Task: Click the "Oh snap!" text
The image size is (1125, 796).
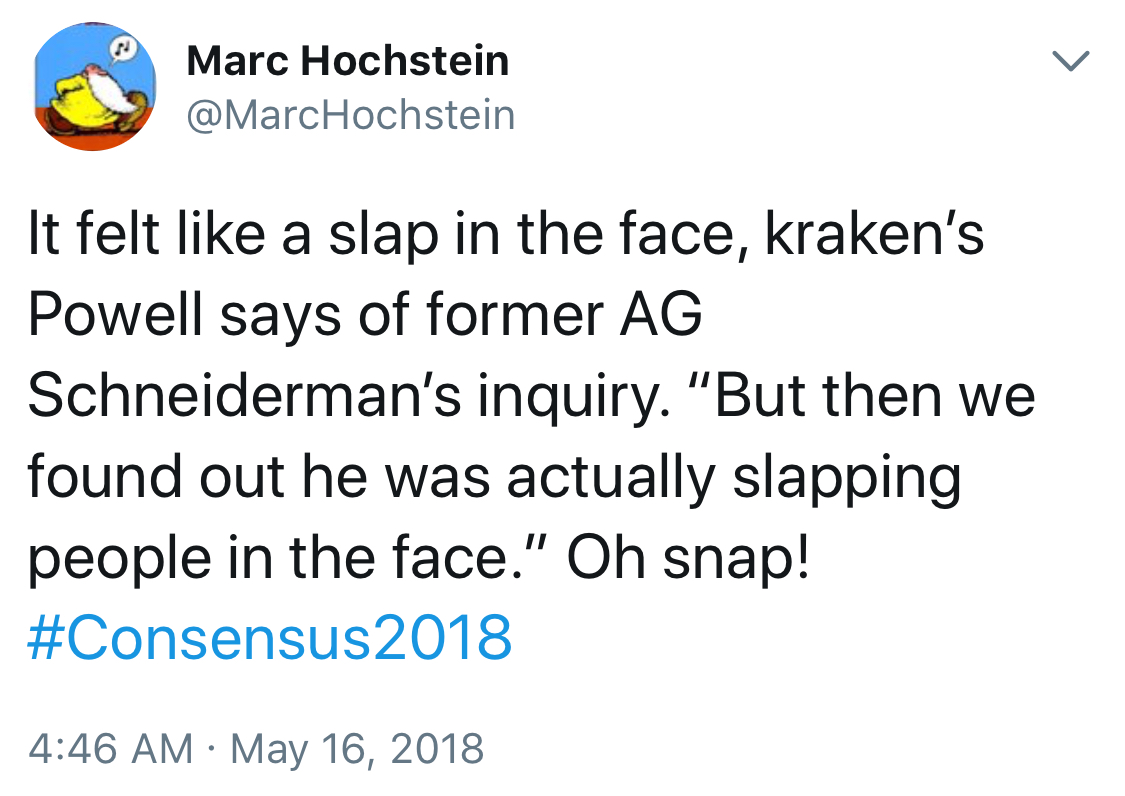Action: tap(690, 557)
